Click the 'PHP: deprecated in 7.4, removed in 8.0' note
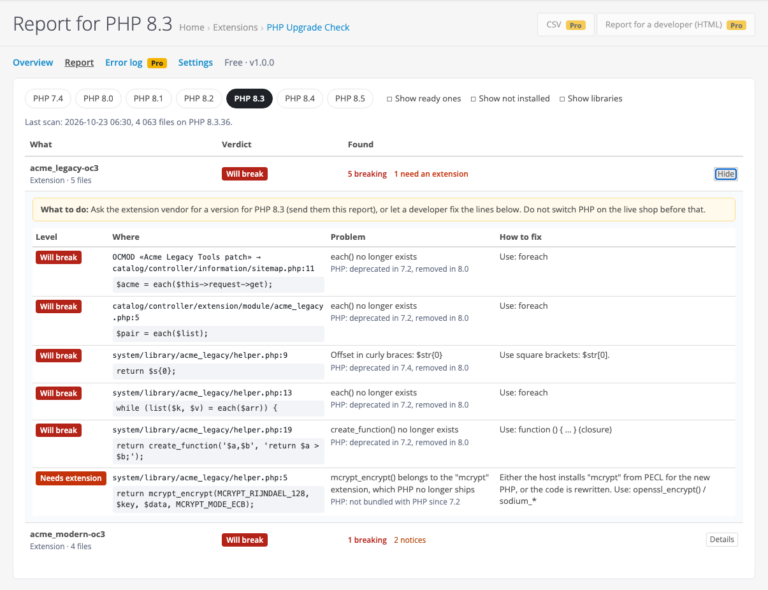 tap(399, 368)
